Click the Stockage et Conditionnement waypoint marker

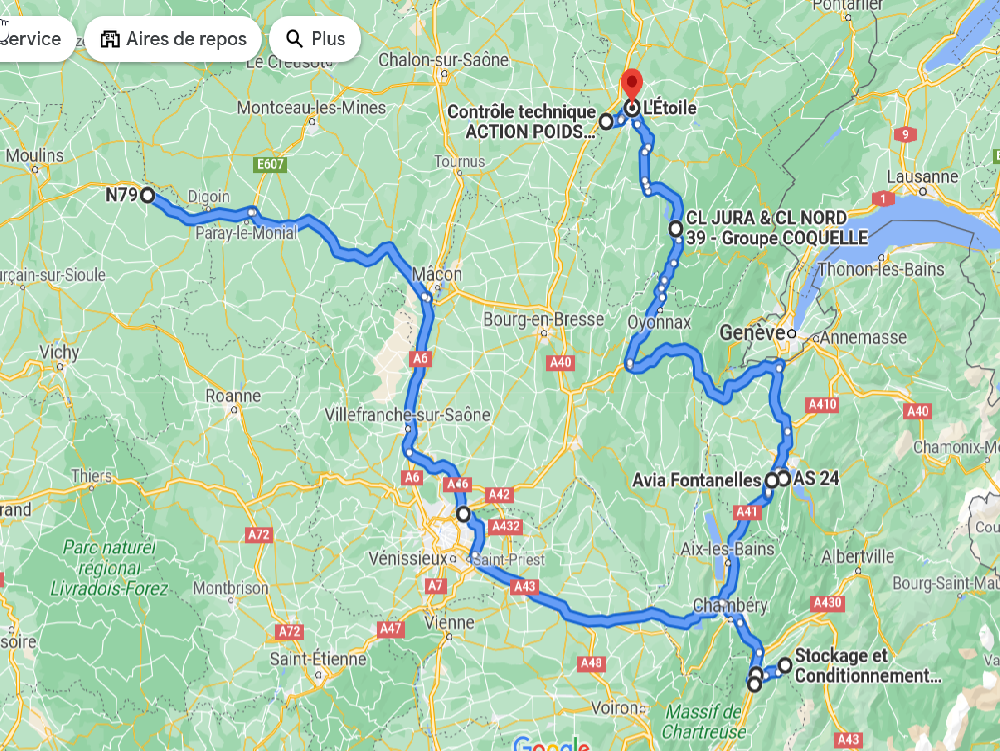point(785,666)
